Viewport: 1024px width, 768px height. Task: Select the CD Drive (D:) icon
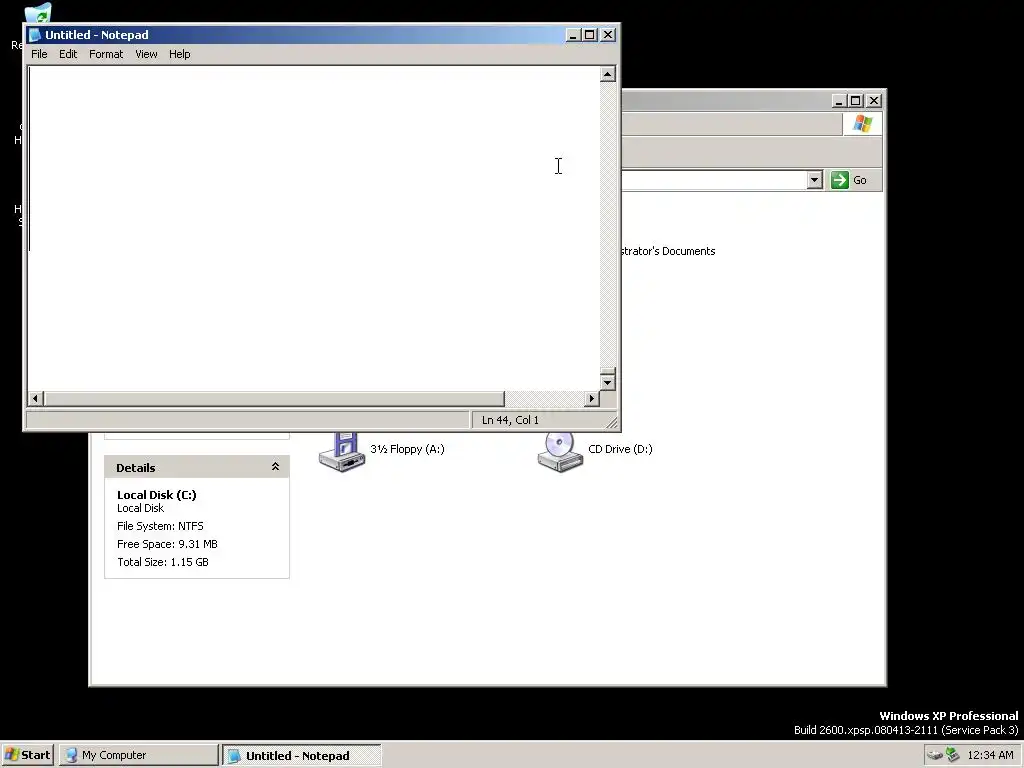click(x=560, y=451)
